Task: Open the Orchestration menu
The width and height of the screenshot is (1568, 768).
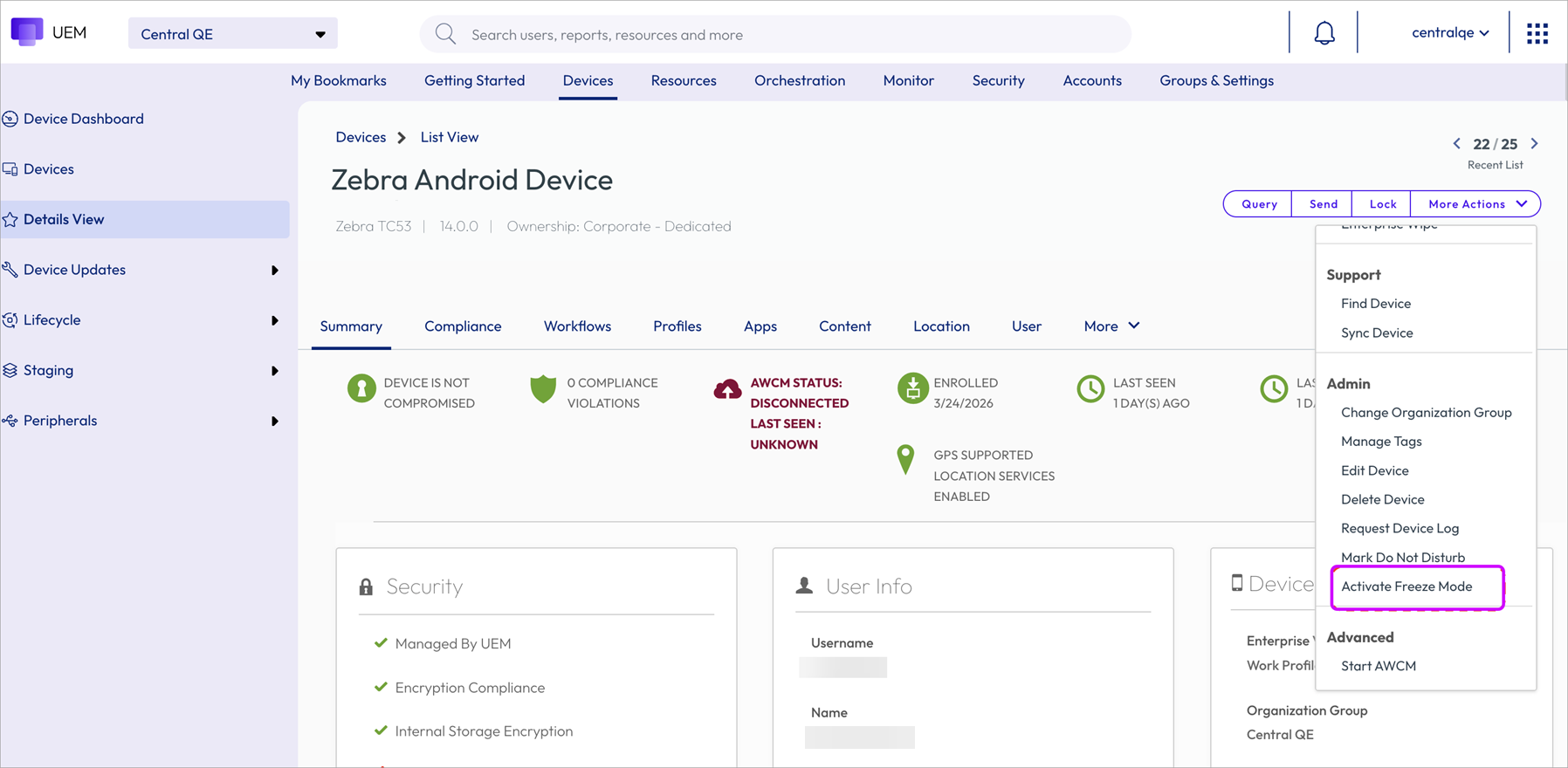Action: pos(800,80)
